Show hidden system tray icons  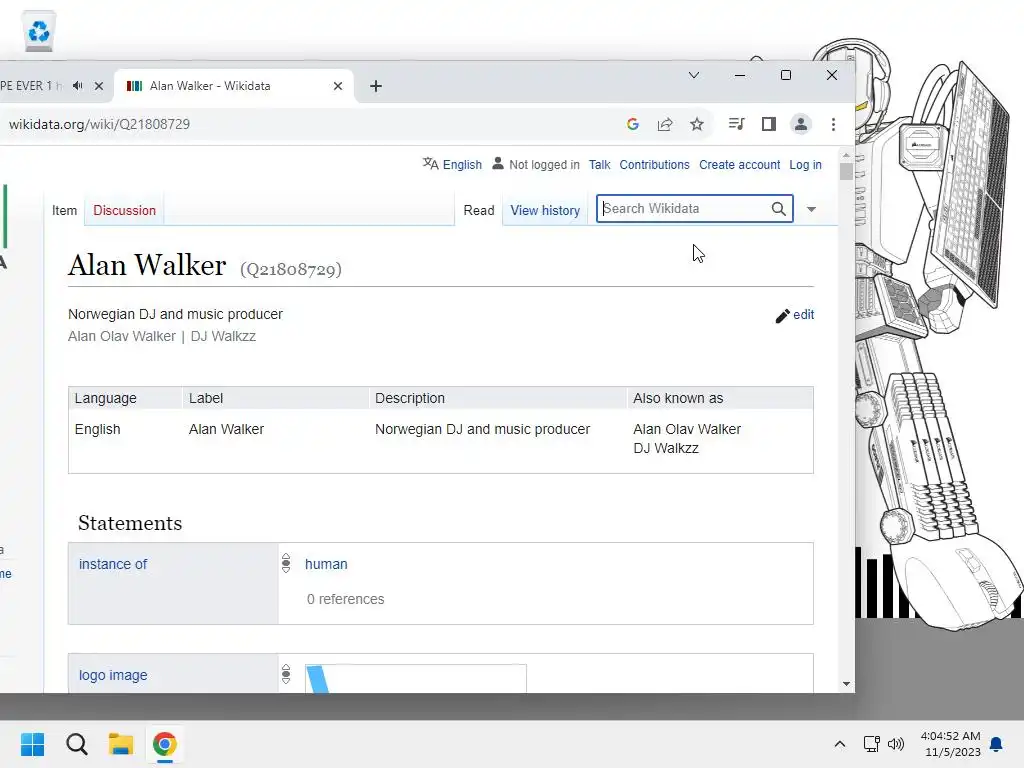840,744
